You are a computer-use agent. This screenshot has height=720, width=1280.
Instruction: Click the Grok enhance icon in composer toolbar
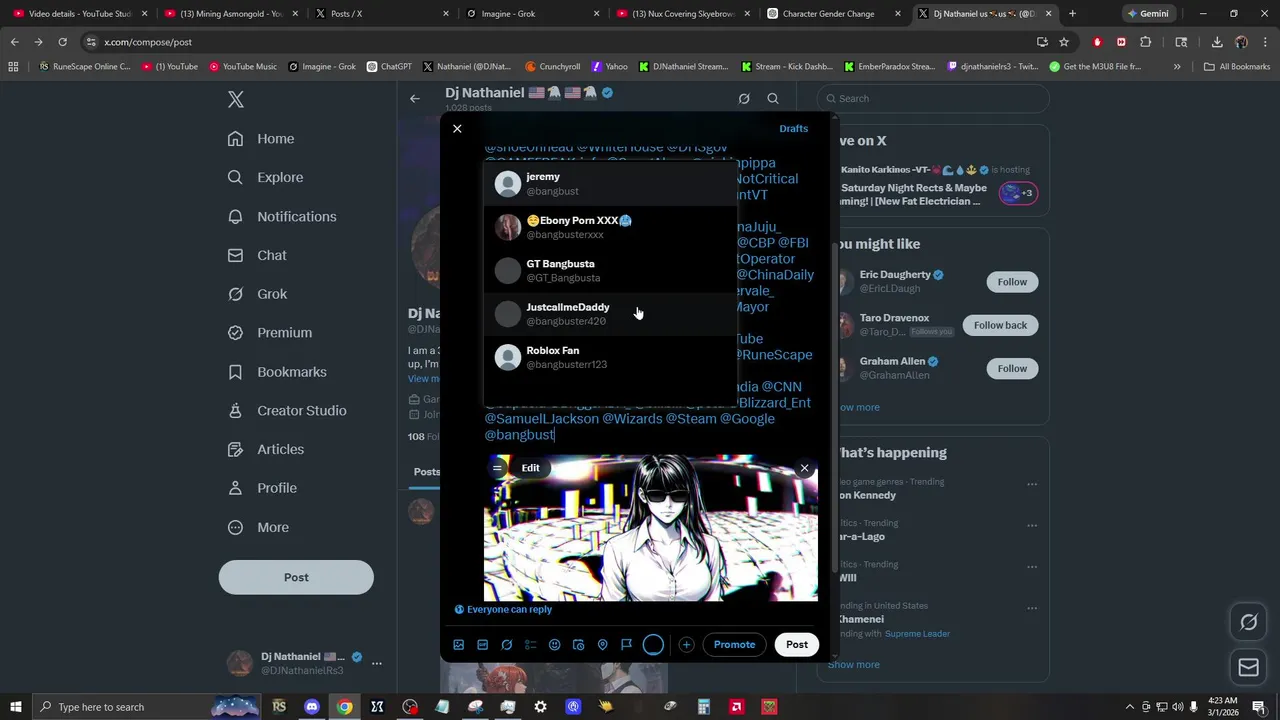[x=507, y=645]
